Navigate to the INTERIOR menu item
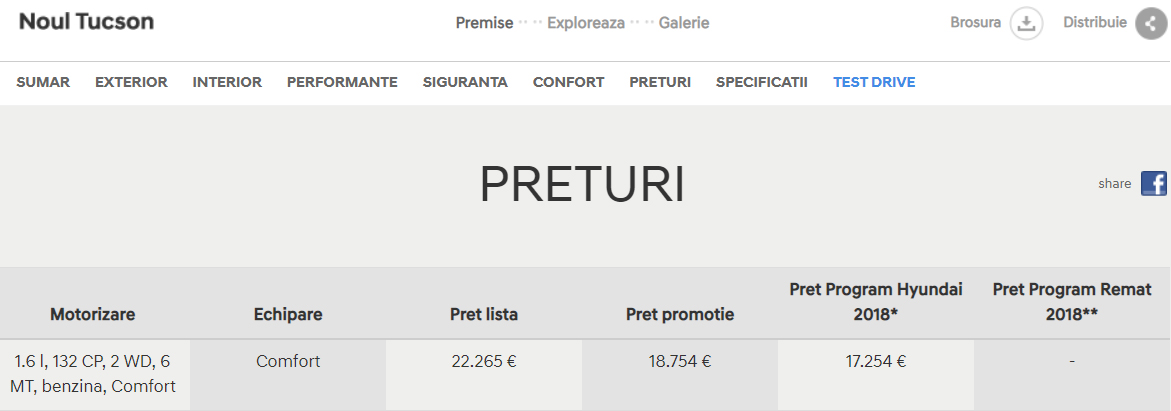The width and height of the screenshot is (1171, 411). click(x=227, y=82)
